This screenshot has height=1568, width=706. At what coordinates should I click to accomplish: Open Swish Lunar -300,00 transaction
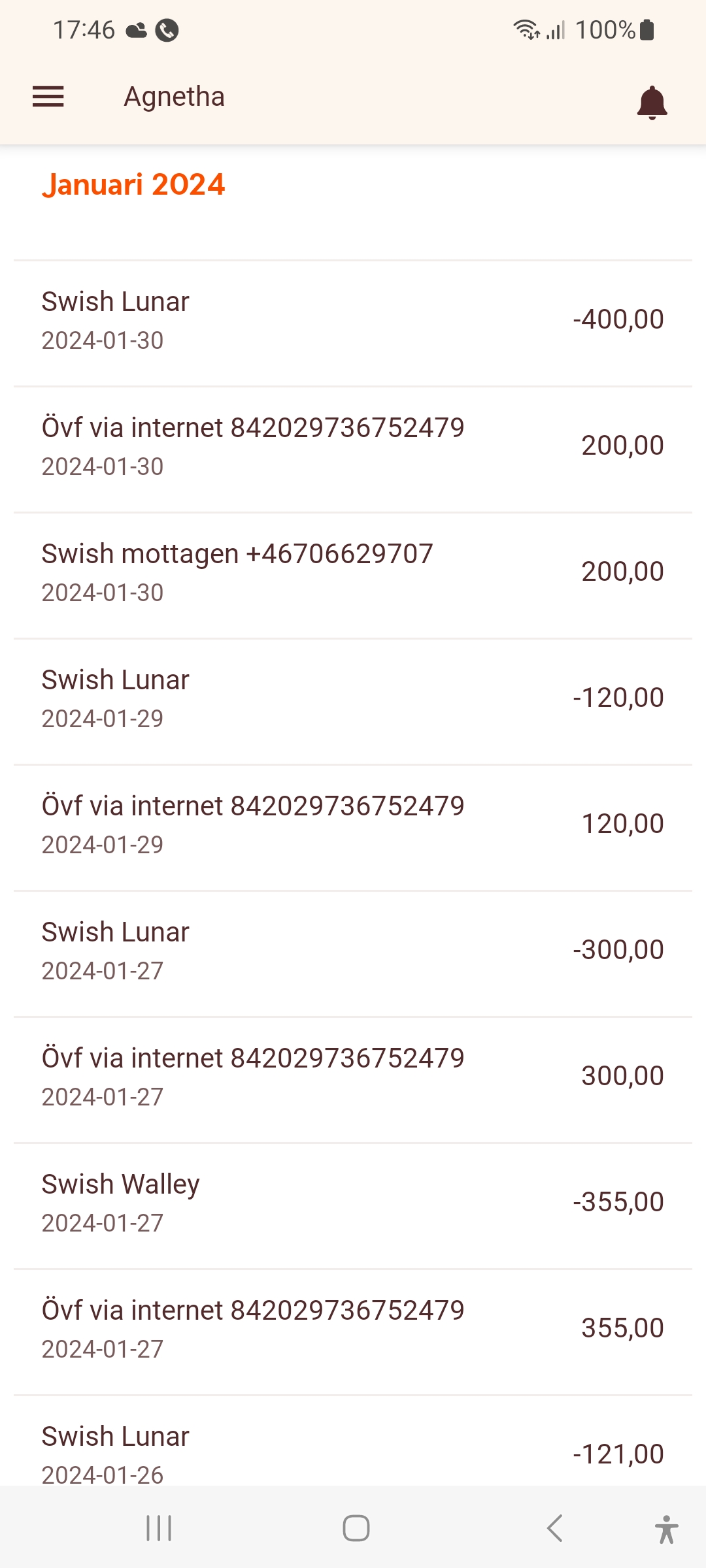tap(353, 951)
